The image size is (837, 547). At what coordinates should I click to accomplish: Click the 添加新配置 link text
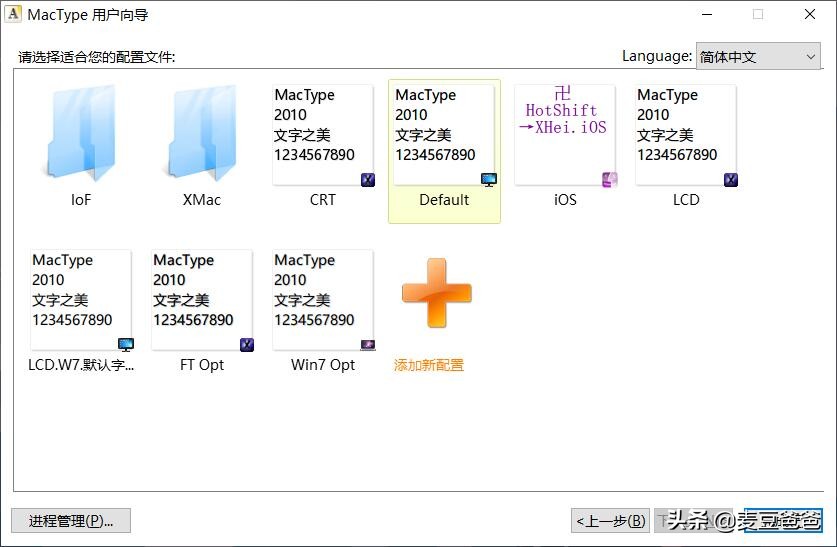pyautogui.click(x=429, y=365)
